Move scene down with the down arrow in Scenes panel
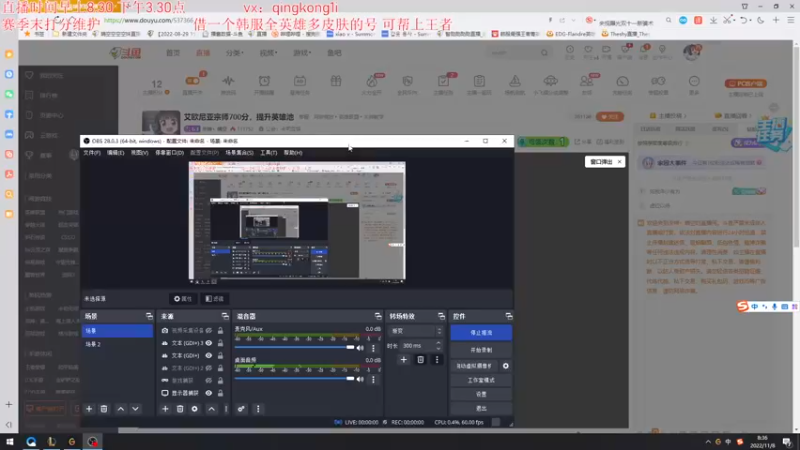The width and height of the screenshot is (800, 450). (135, 409)
